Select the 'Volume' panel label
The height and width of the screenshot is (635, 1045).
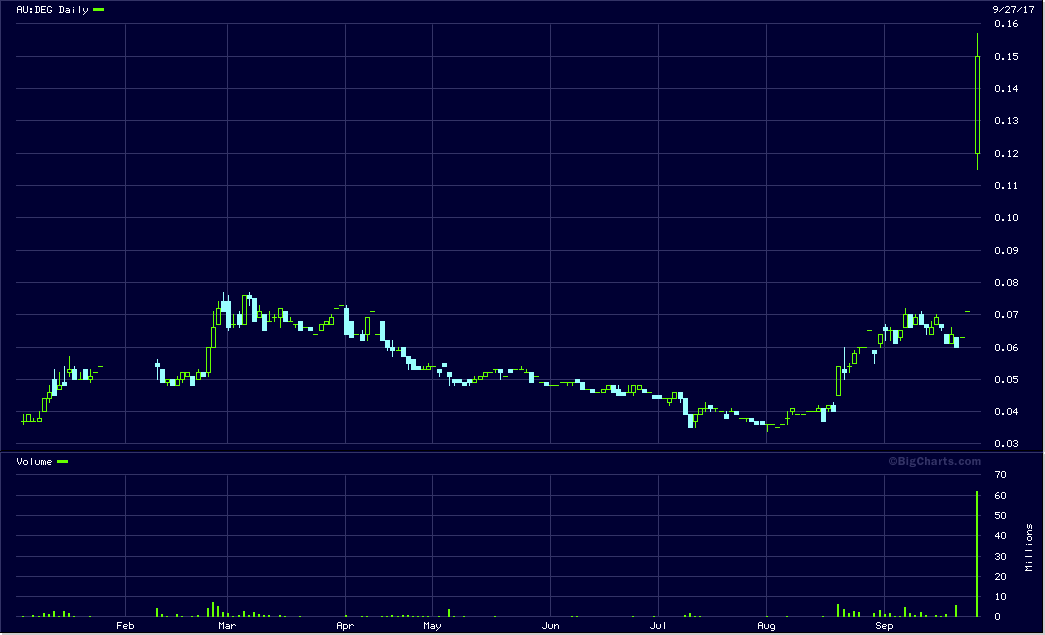click(34, 462)
